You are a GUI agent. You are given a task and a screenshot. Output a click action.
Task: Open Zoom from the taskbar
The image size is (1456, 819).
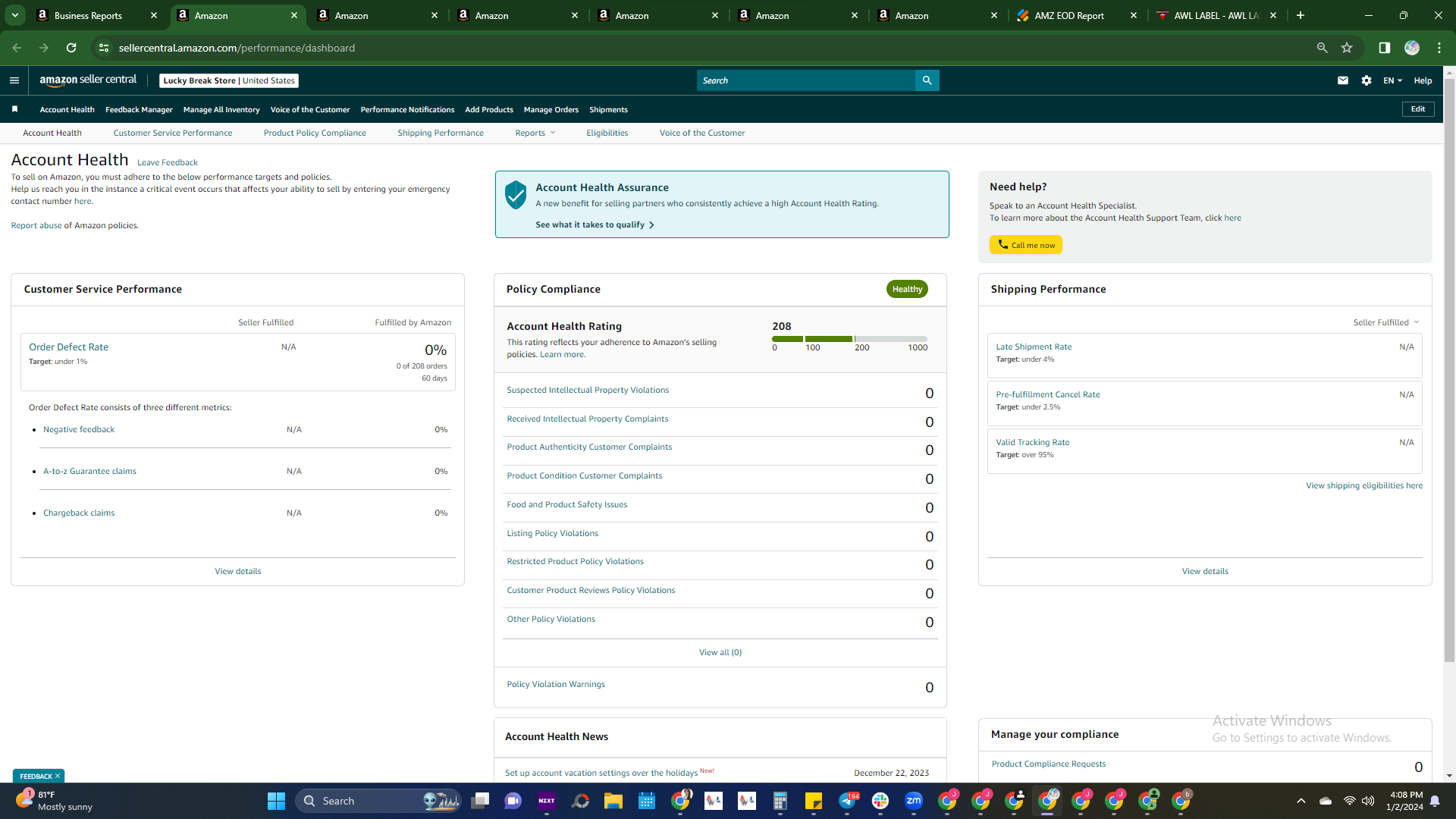[x=913, y=801]
